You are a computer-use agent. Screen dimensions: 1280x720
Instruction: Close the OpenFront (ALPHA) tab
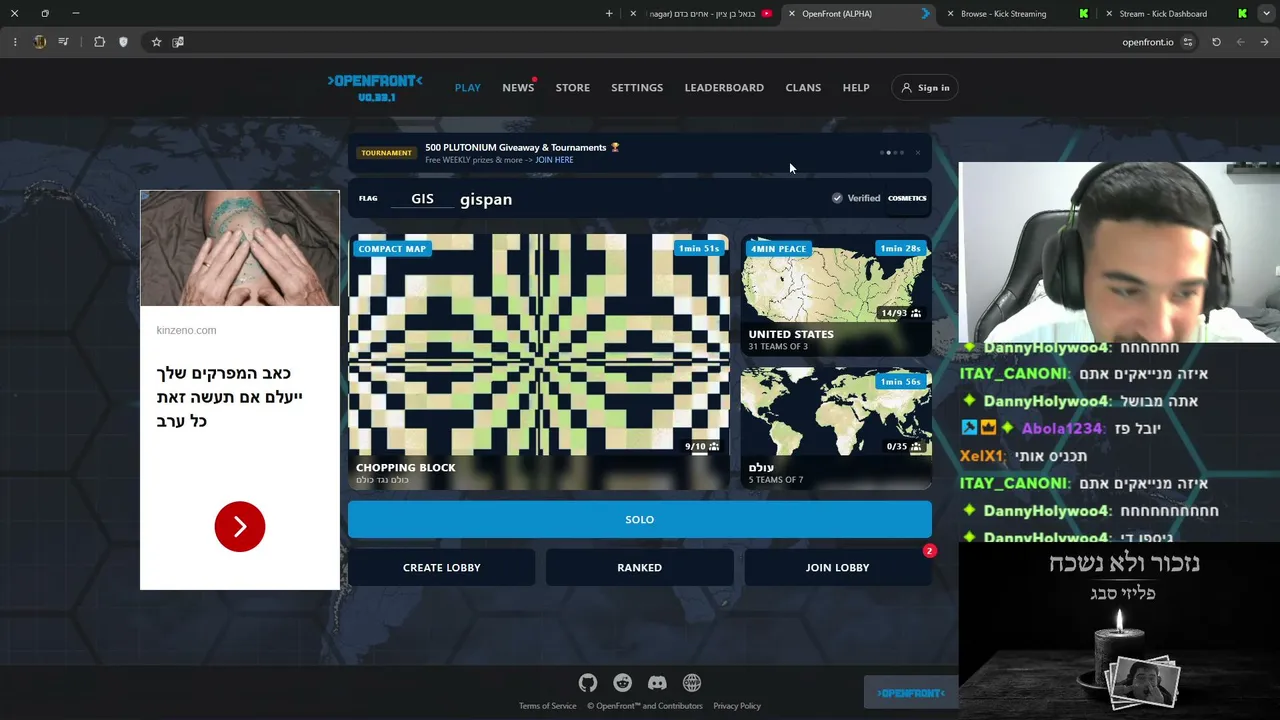coord(791,14)
